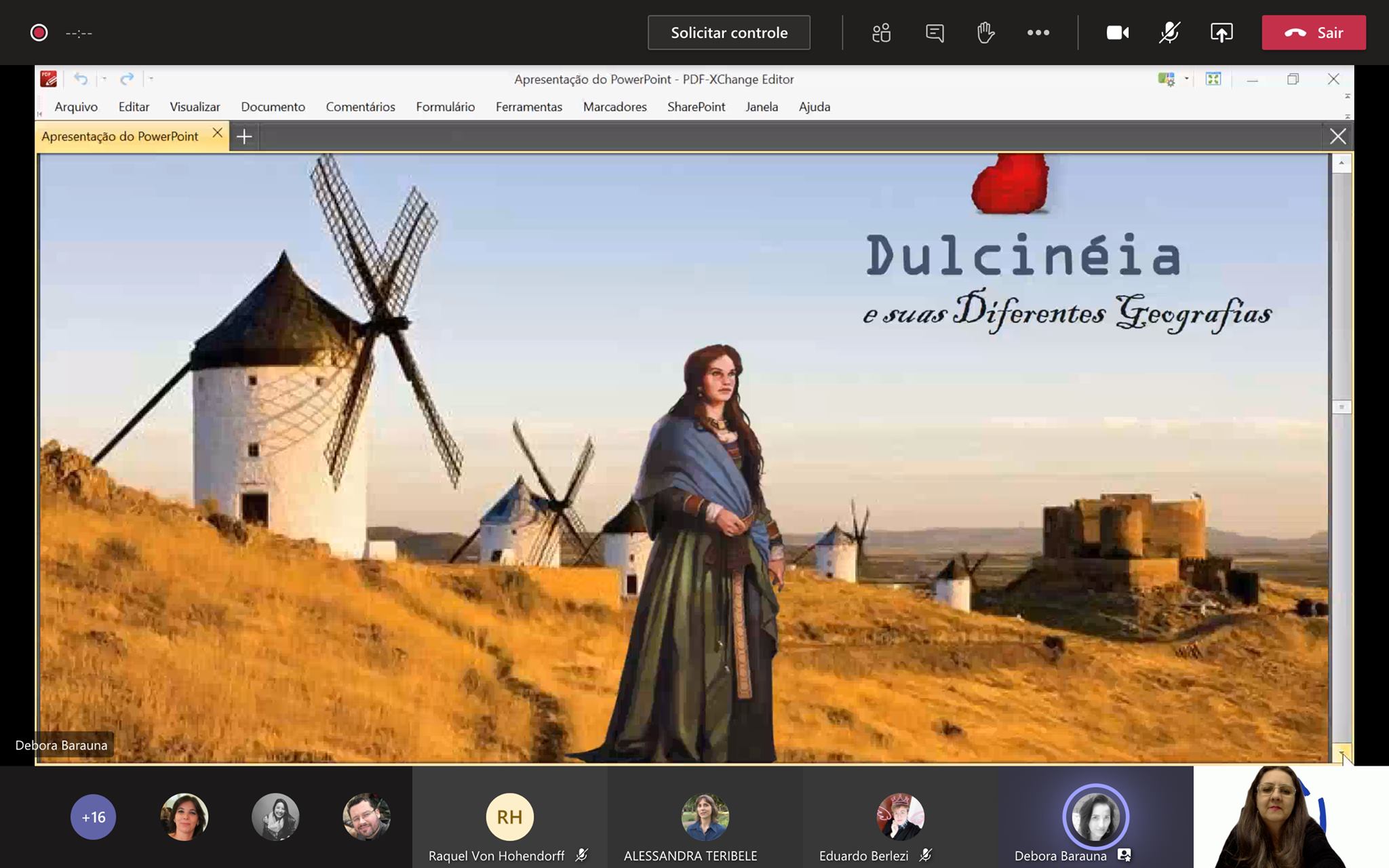The width and height of the screenshot is (1389, 868).
Task: Open quick access toolbar customize arrow
Action: pyautogui.click(x=151, y=79)
